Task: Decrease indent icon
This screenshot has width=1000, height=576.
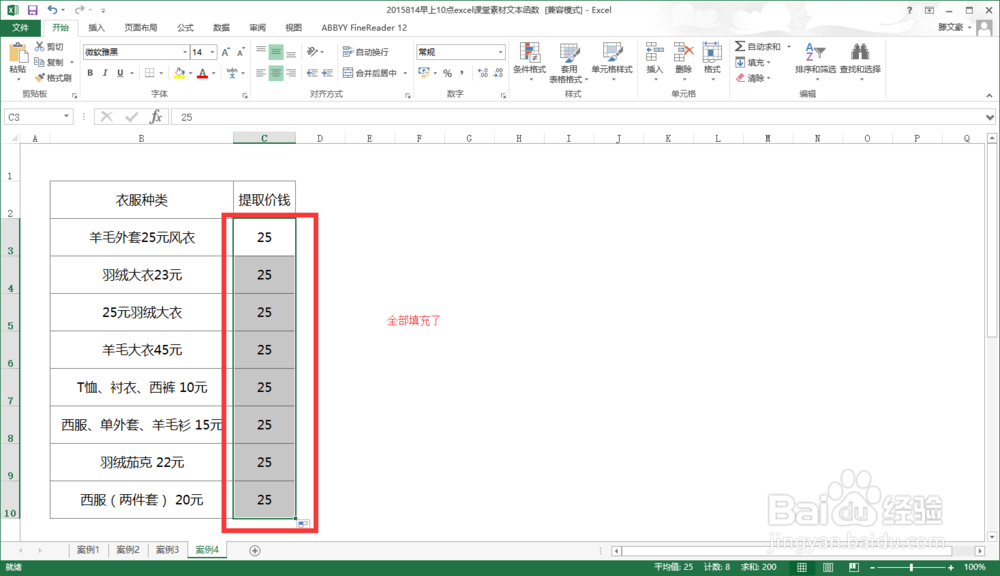Action: pos(312,73)
